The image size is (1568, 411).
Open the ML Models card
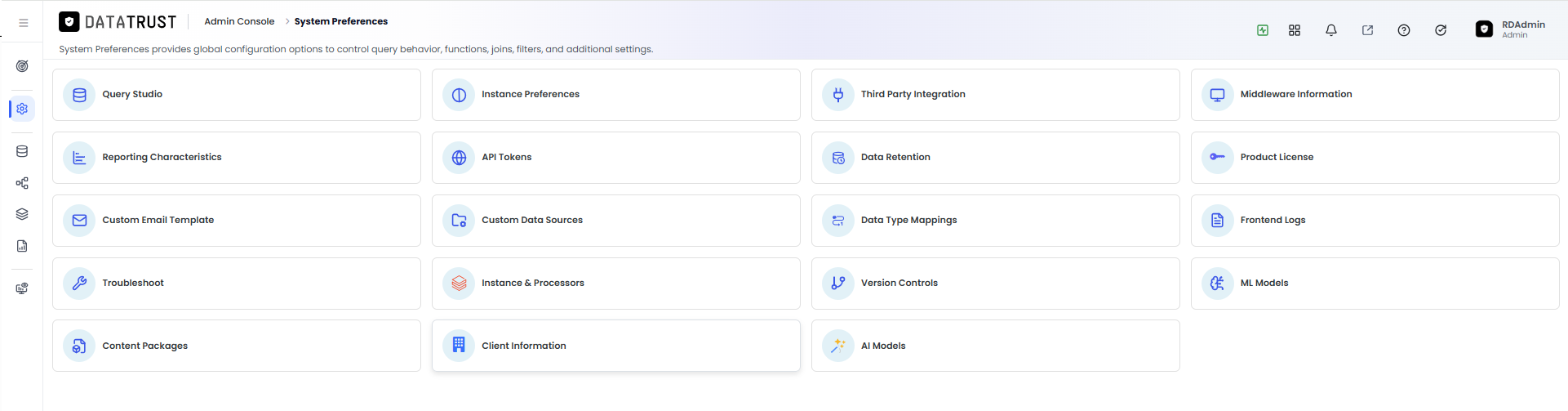pyautogui.click(x=1375, y=284)
